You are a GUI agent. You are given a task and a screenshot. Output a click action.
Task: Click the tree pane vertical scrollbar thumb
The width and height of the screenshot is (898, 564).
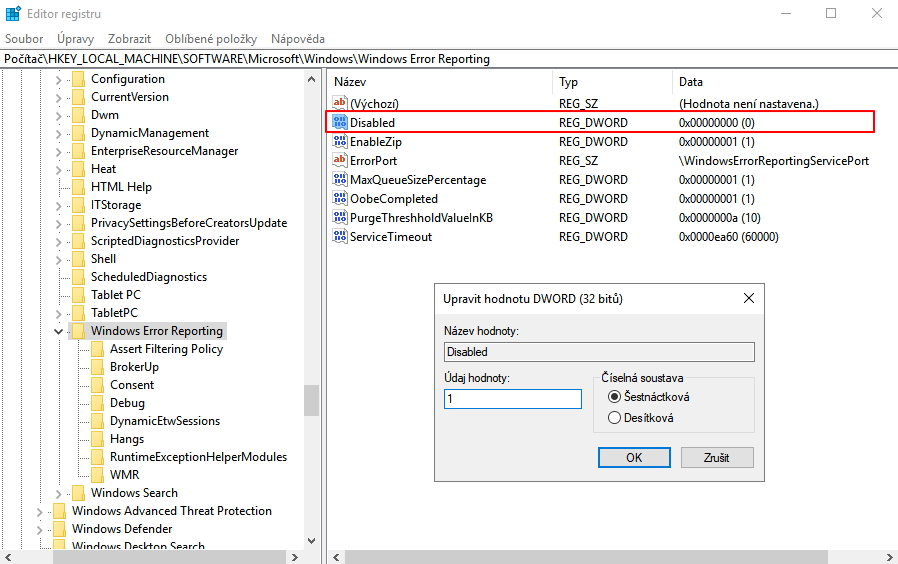coord(312,400)
